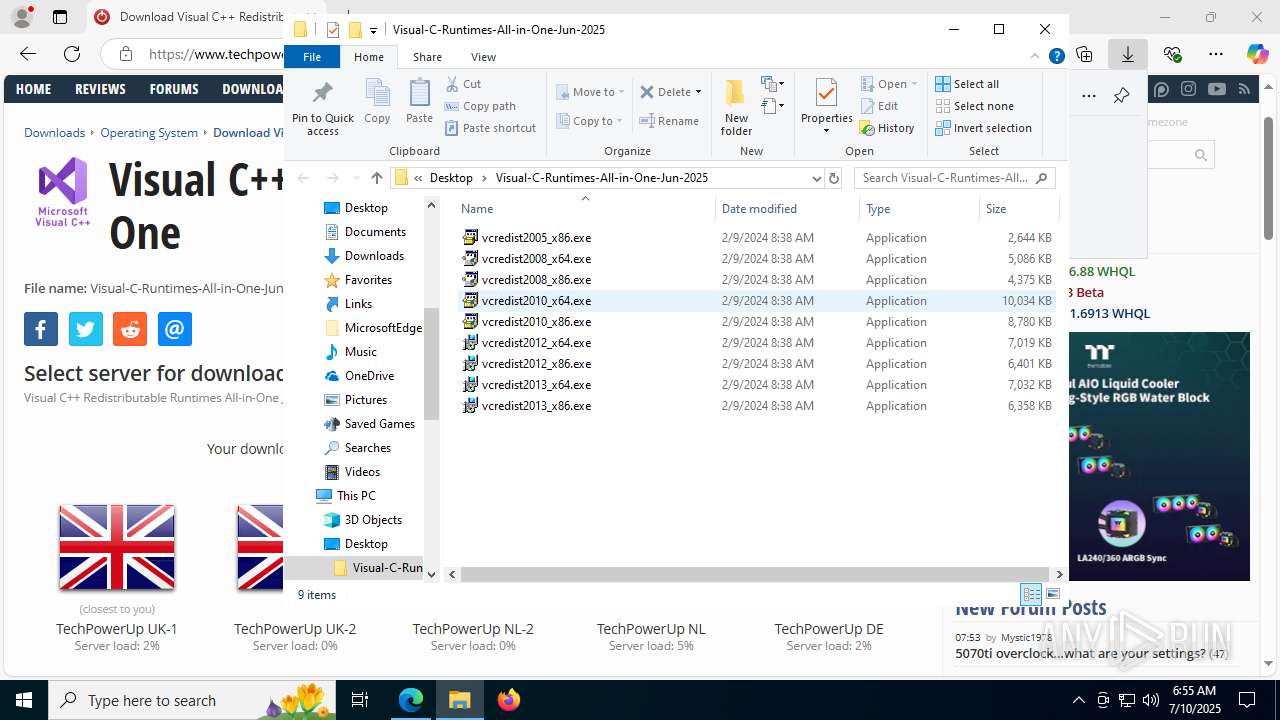Share page via email icon
Image resolution: width=1280 pixels, height=720 pixels.
tap(175, 329)
